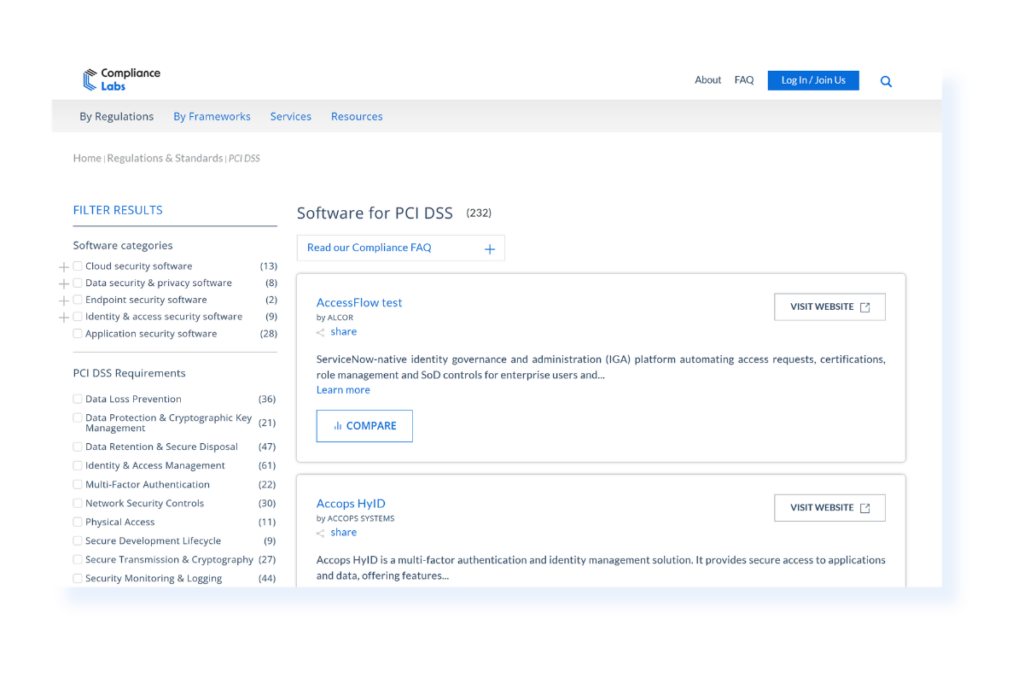1024x683 pixels.
Task: Expand the Read our Compliance FAQ panel
Action: pos(400,248)
